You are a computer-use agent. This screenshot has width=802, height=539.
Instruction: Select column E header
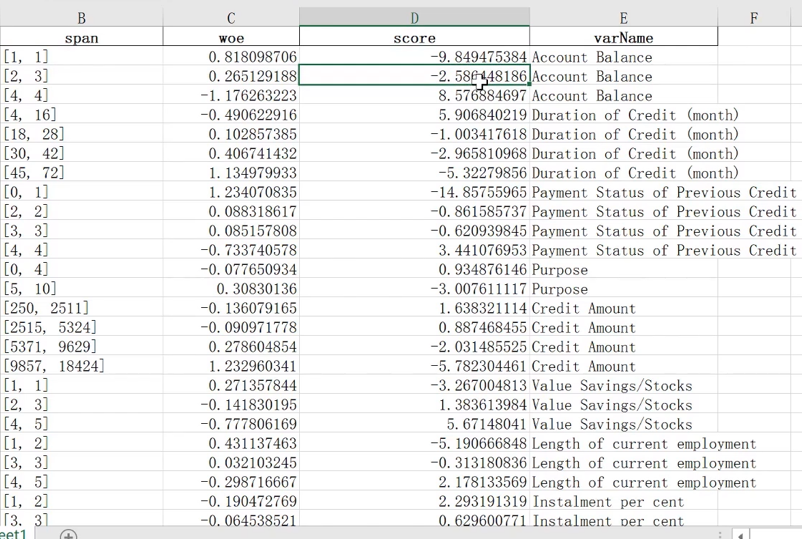click(623, 18)
